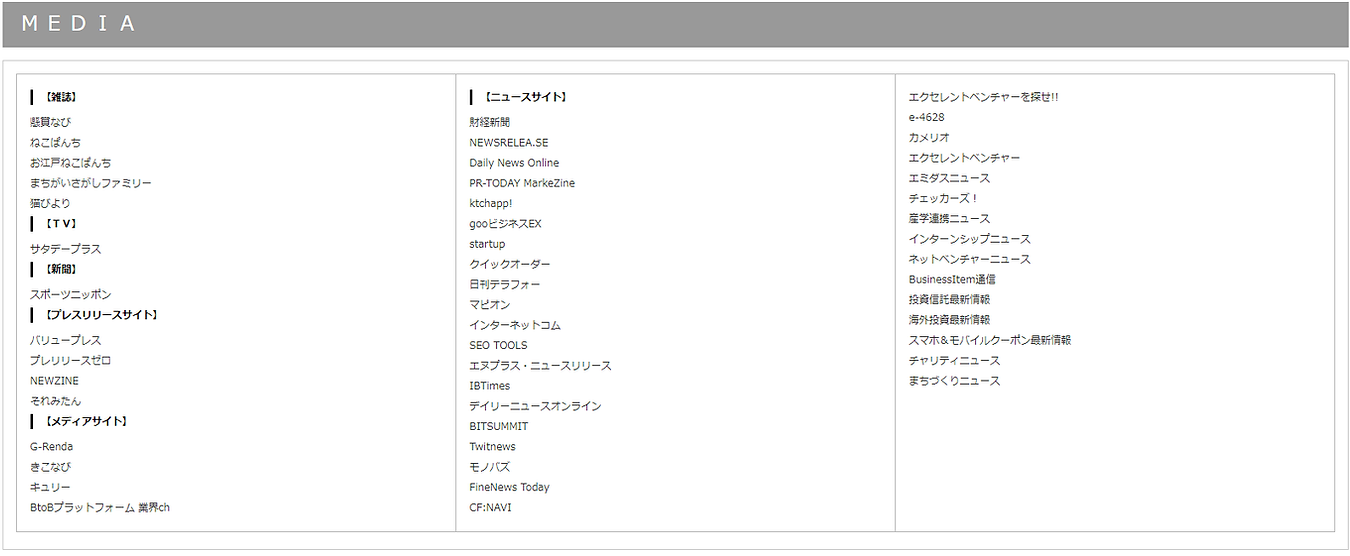Screen dimensions: 1350x556
Task: Select the まちづくりニュース entry
Action: (954, 381)
